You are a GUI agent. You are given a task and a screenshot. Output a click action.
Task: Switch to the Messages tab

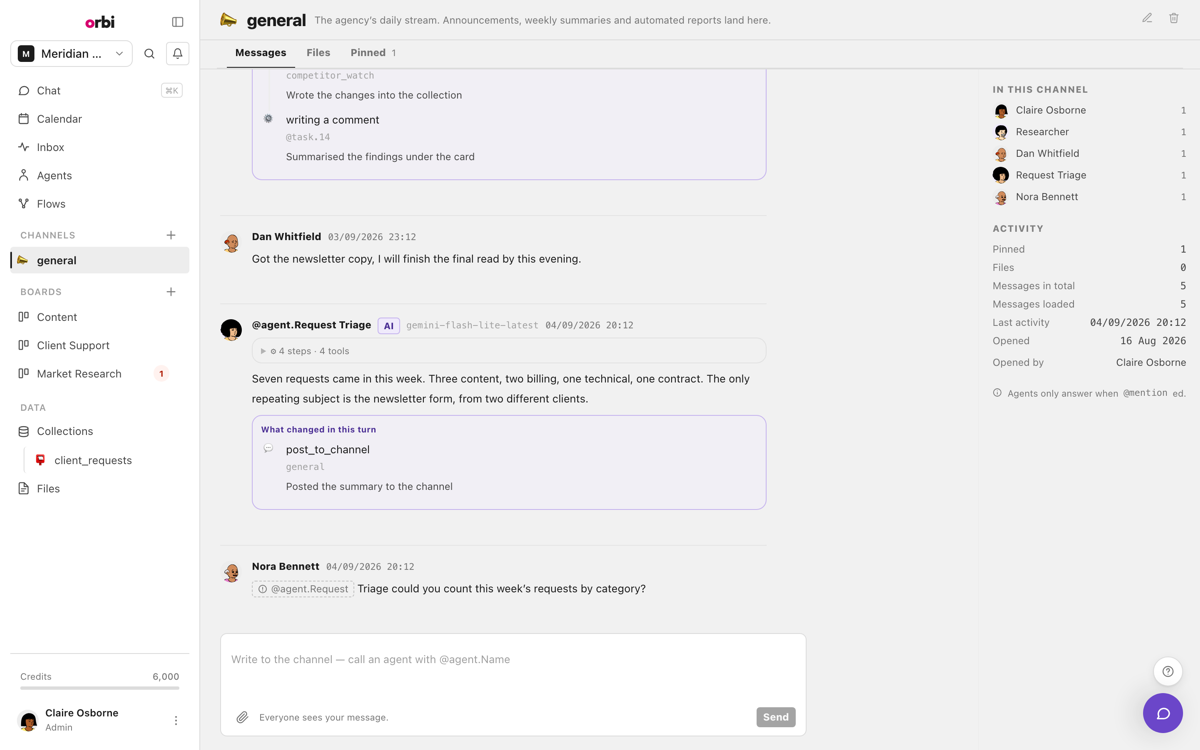(x=260, y=53)
